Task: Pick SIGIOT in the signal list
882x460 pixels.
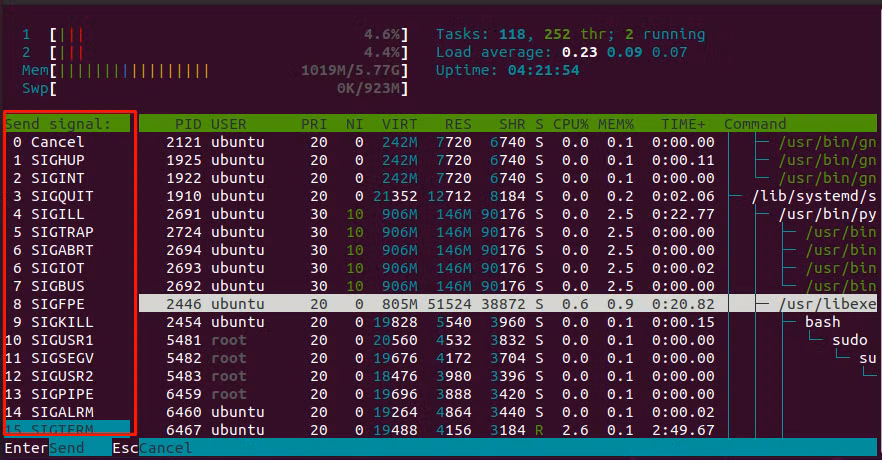Action: coord(68,268)
